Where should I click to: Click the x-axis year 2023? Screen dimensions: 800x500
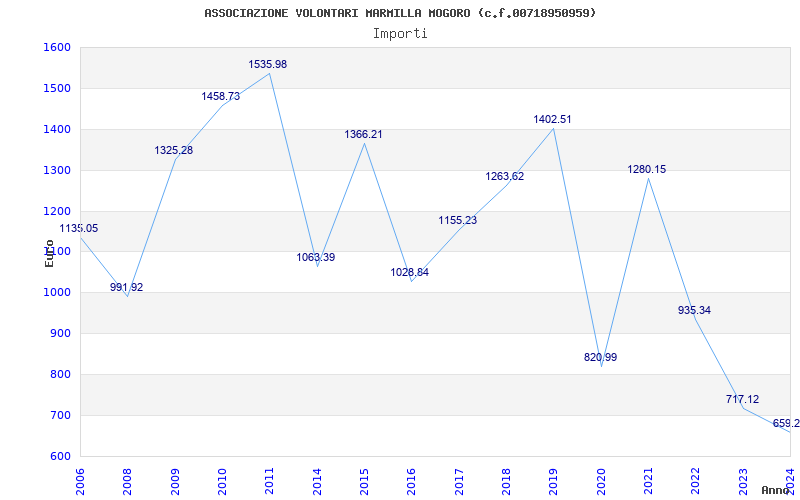[x=743, y=482]
